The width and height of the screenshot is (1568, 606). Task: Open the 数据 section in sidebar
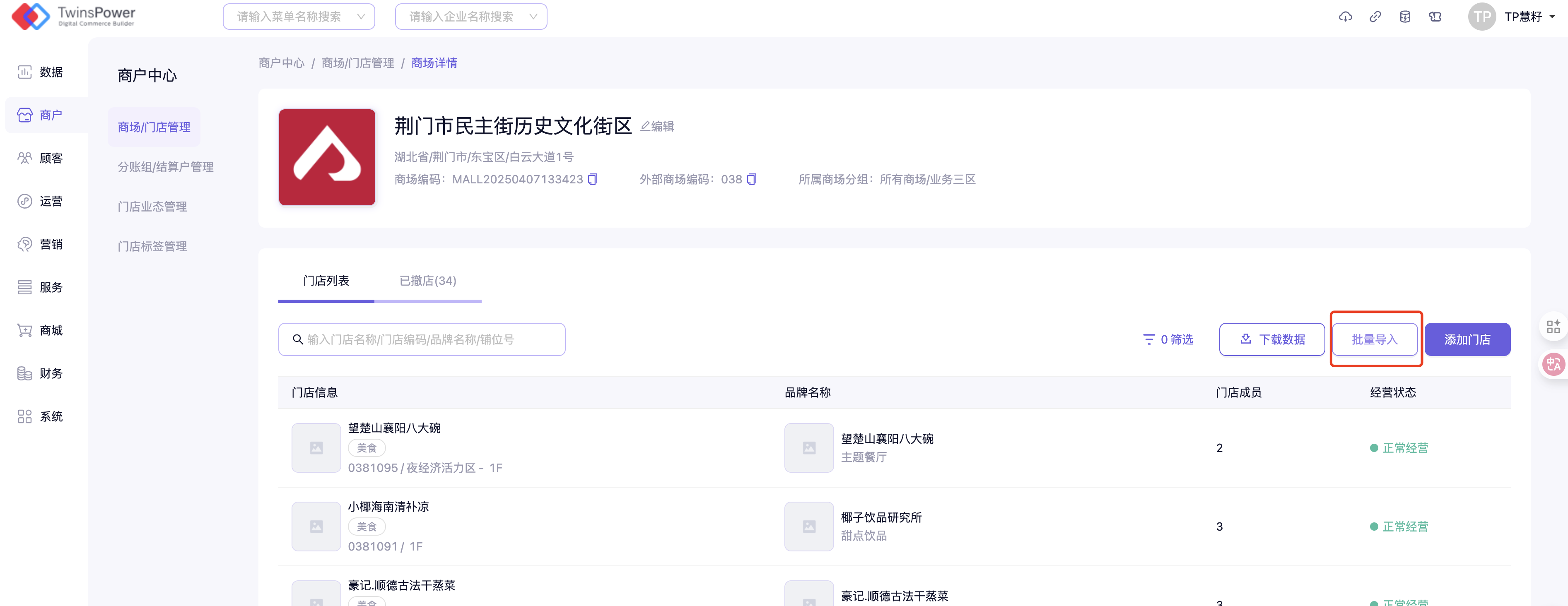40,72
